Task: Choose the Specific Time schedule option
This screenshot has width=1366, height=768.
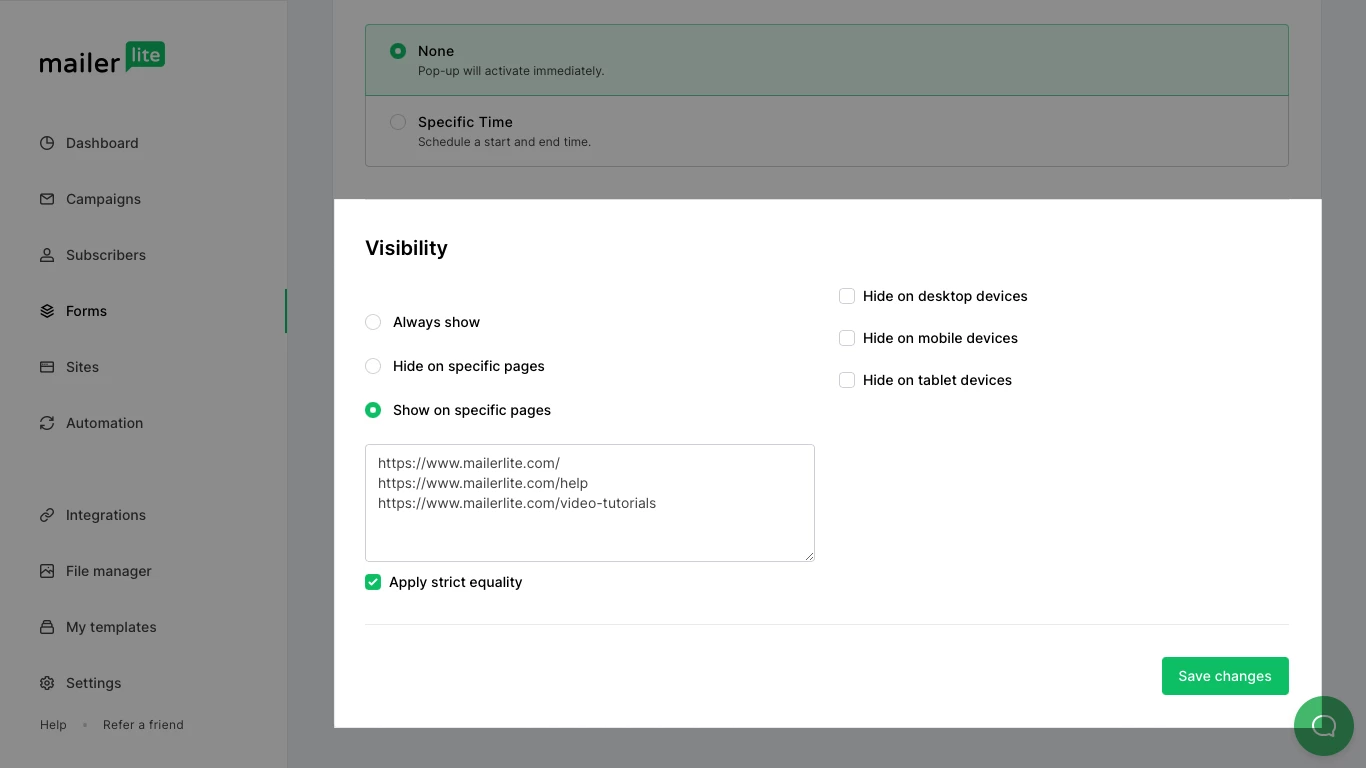Action: (x=398, y=122)
